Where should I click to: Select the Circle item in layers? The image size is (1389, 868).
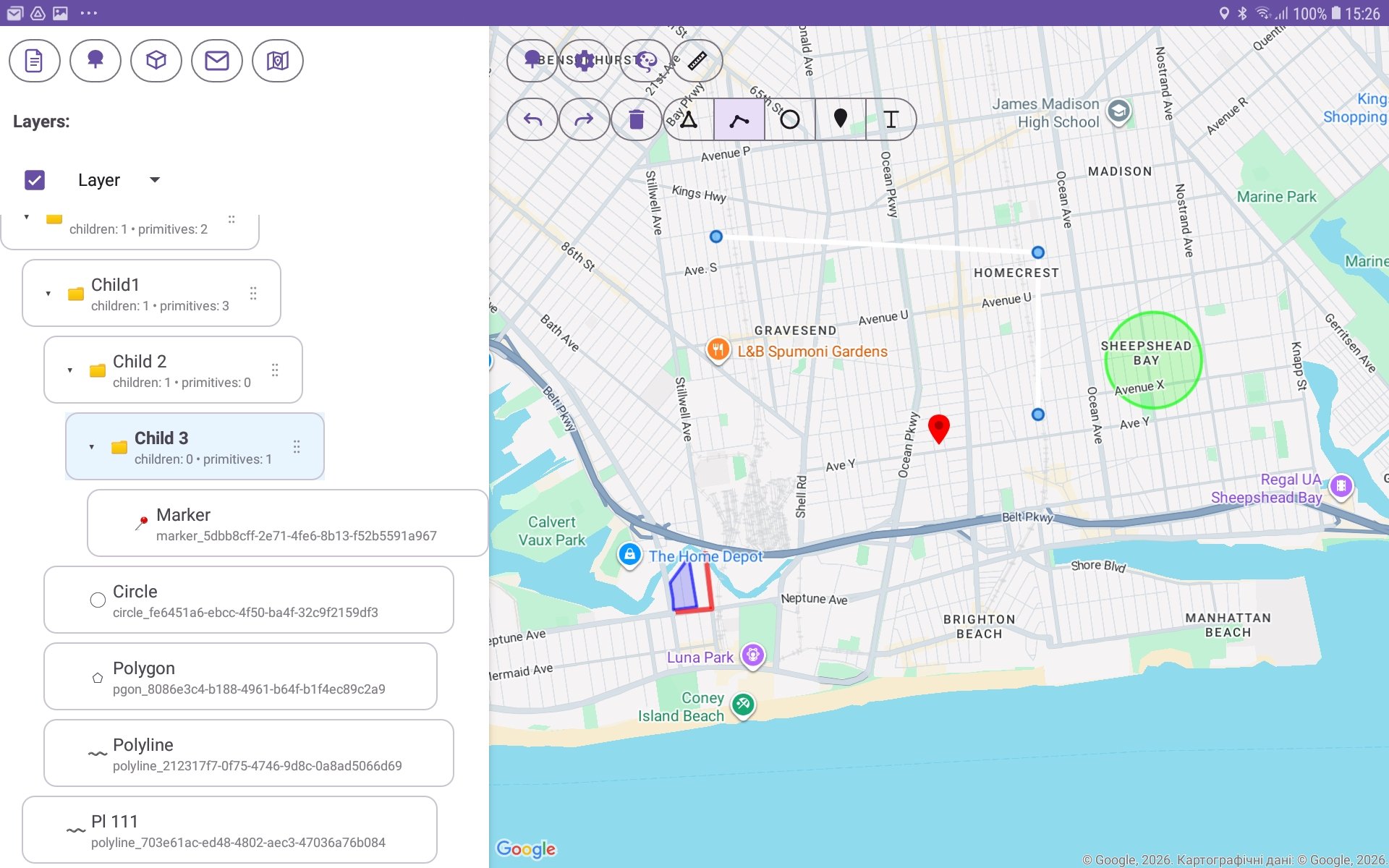point(249,600)
